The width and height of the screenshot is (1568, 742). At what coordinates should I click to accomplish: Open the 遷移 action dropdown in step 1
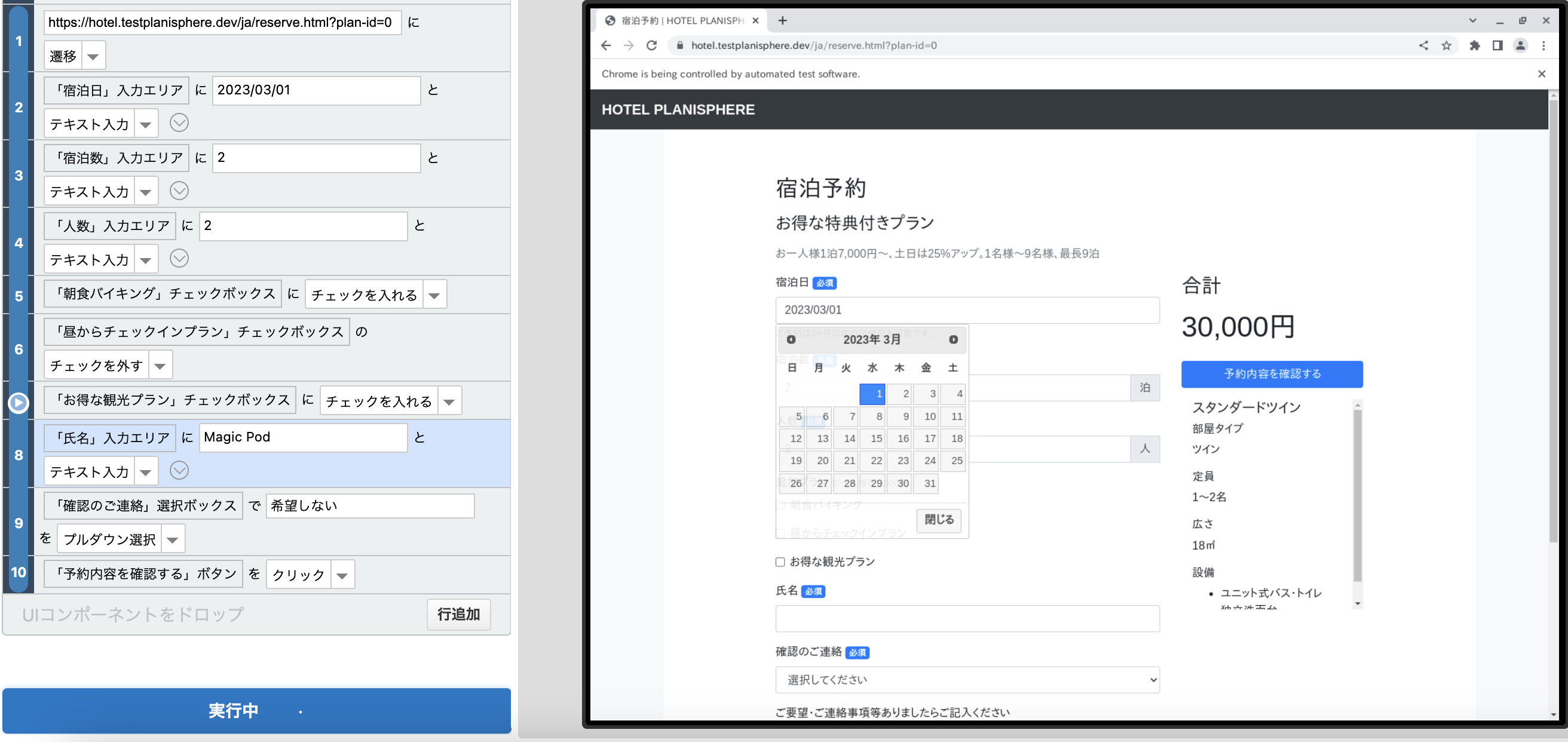[x=93, y=56]
